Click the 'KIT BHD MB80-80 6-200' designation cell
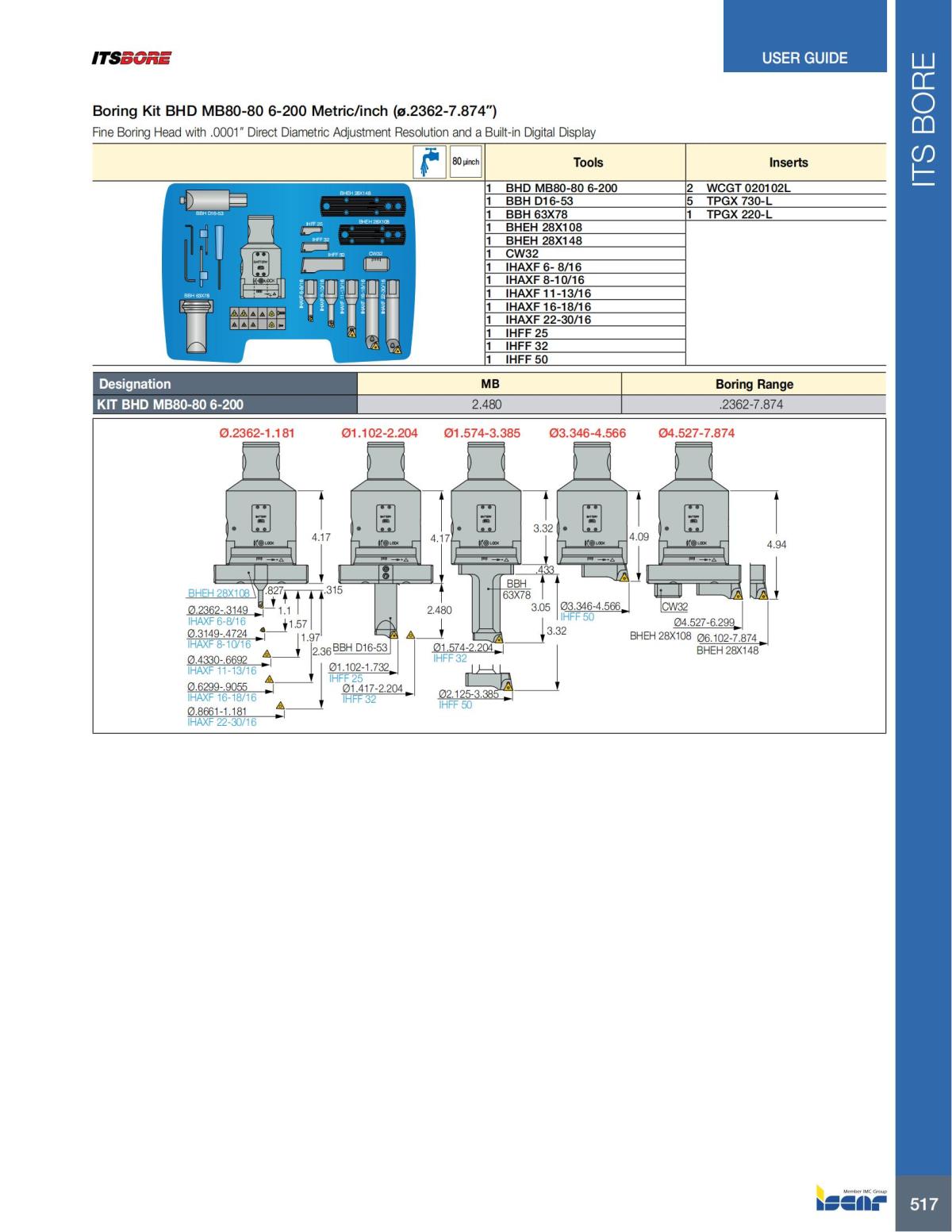952x1232 pixels. pyautogui.click(x=225, y=405)
